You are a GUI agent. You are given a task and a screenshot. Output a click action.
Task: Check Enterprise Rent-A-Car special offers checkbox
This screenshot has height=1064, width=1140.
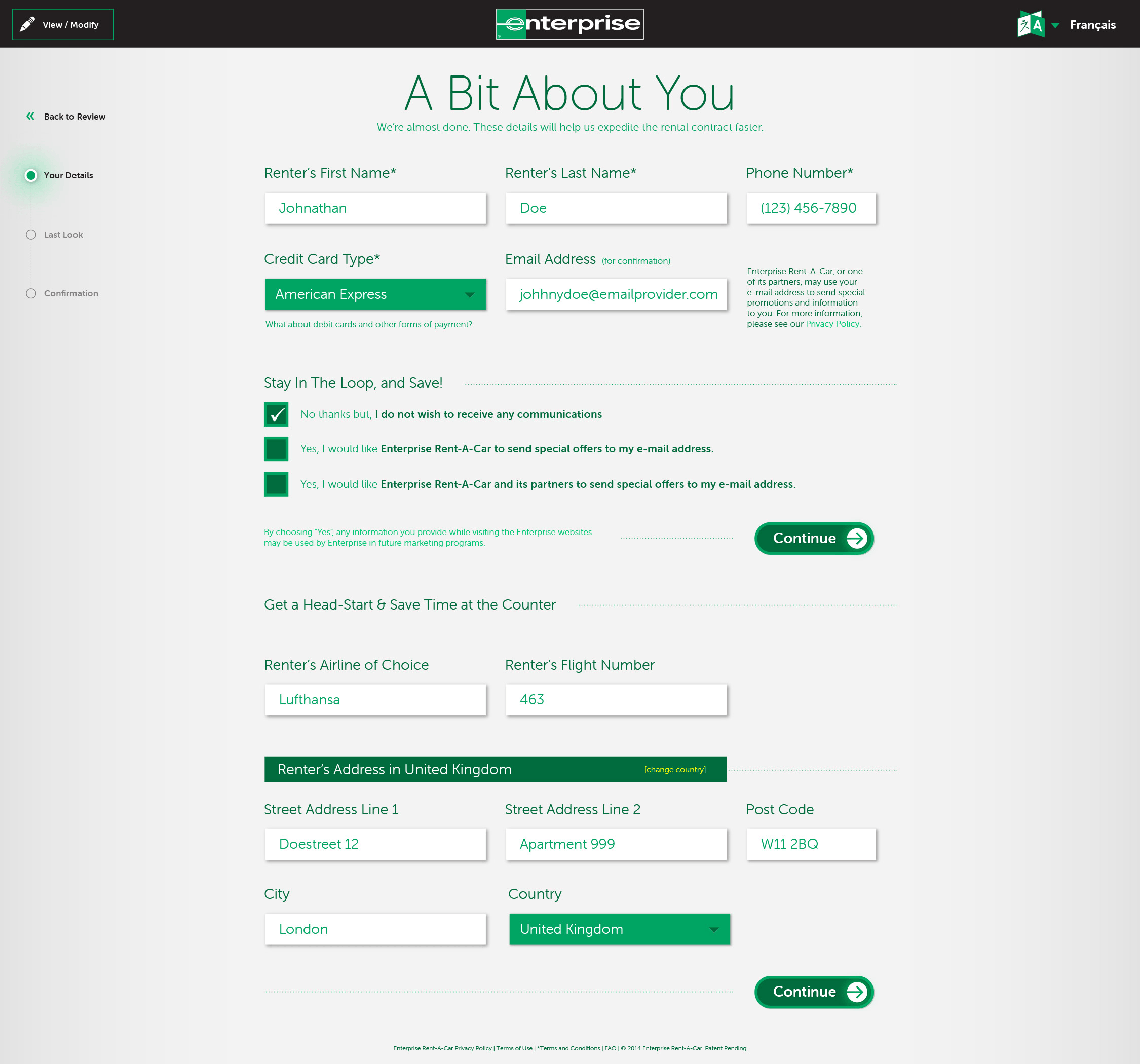(x=276, y=448)
